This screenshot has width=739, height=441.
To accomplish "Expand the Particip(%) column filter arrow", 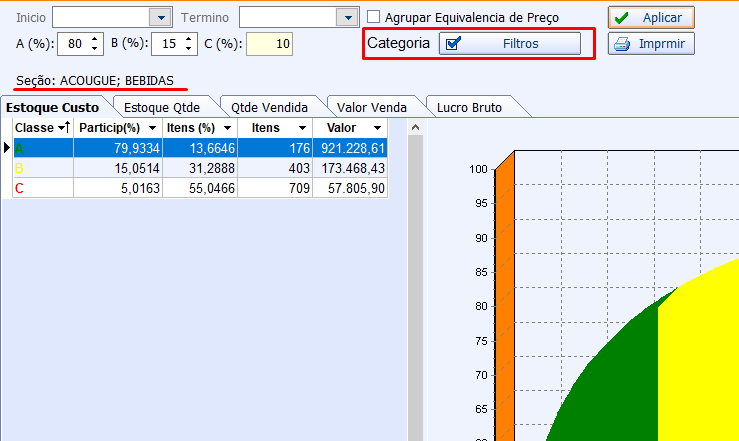I will 152,129.
